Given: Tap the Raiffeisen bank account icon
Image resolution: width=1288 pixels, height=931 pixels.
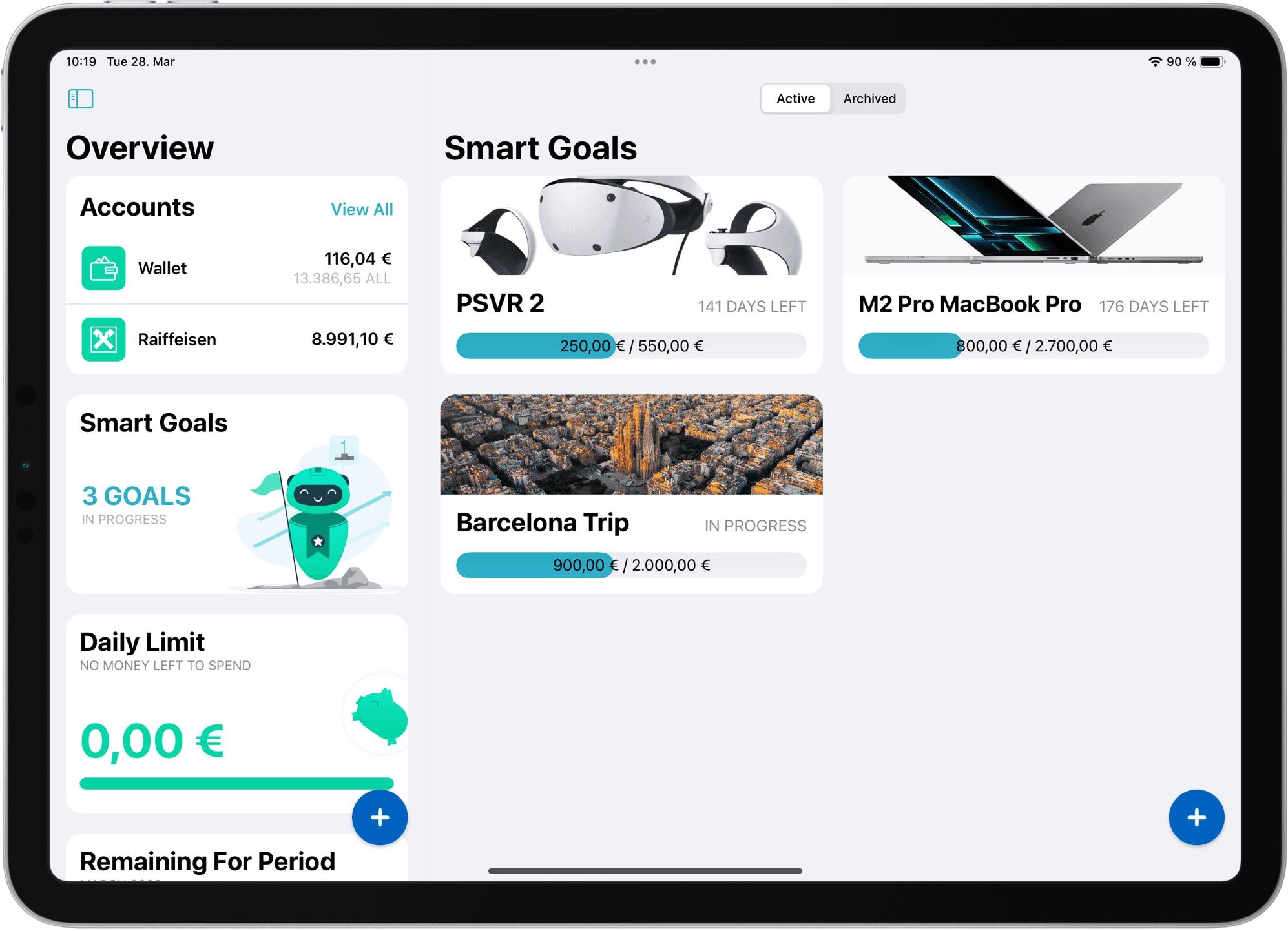Looking at the screenshot, I should pyautogui.click(x=103, y=339).
